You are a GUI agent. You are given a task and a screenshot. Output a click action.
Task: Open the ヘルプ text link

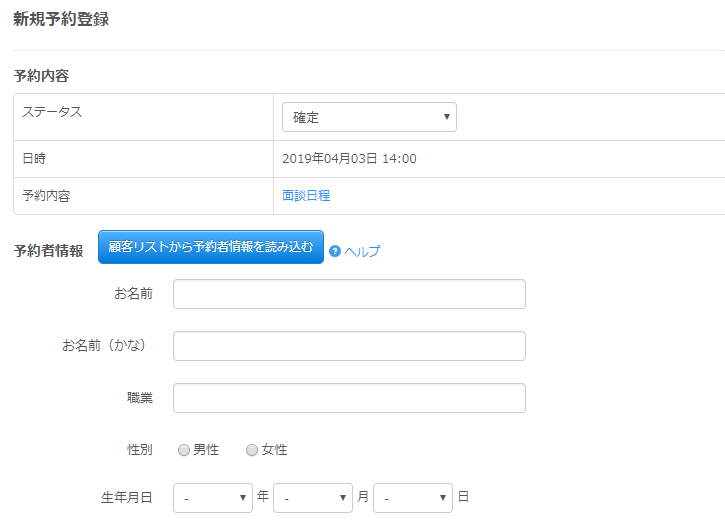click(x=362, y=252)
